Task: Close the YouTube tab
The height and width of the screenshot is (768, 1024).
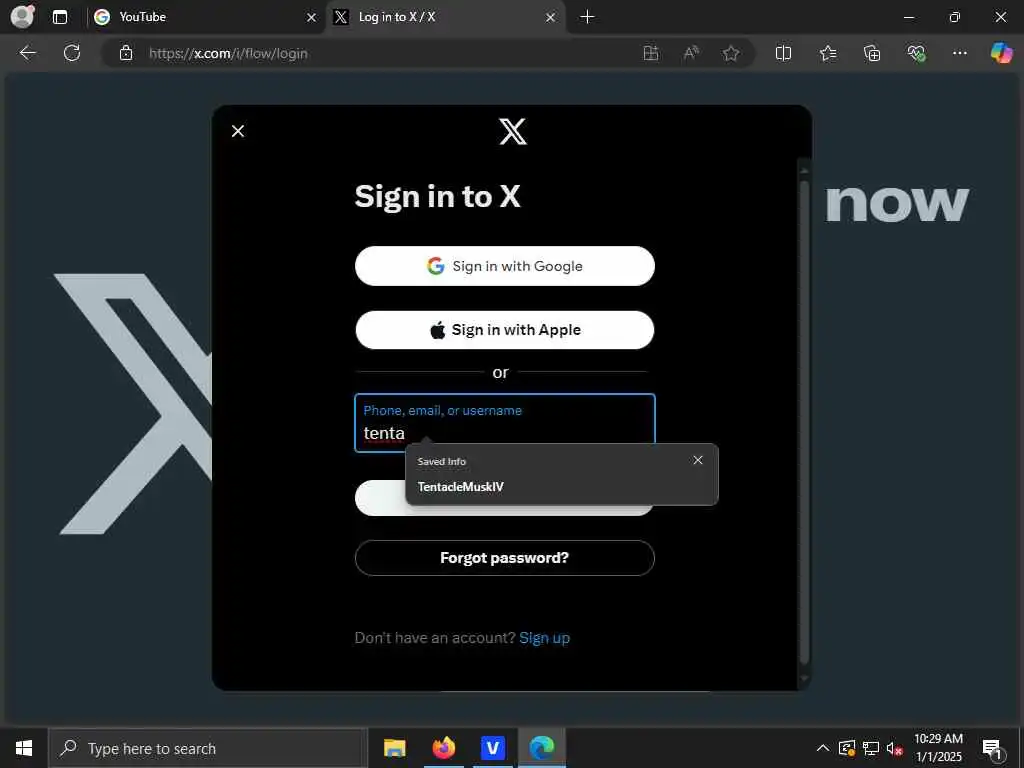Action: (x=312, y=18)
